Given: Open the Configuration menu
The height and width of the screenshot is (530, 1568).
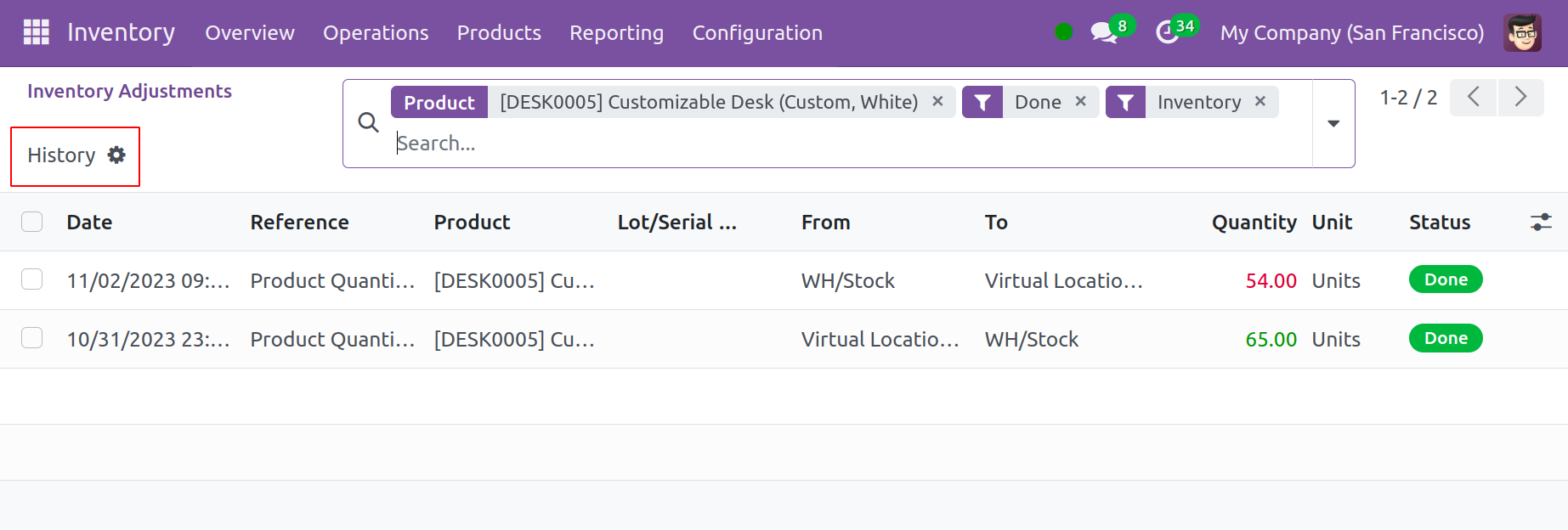Looking at the screenshot, I should click(756, 33).
